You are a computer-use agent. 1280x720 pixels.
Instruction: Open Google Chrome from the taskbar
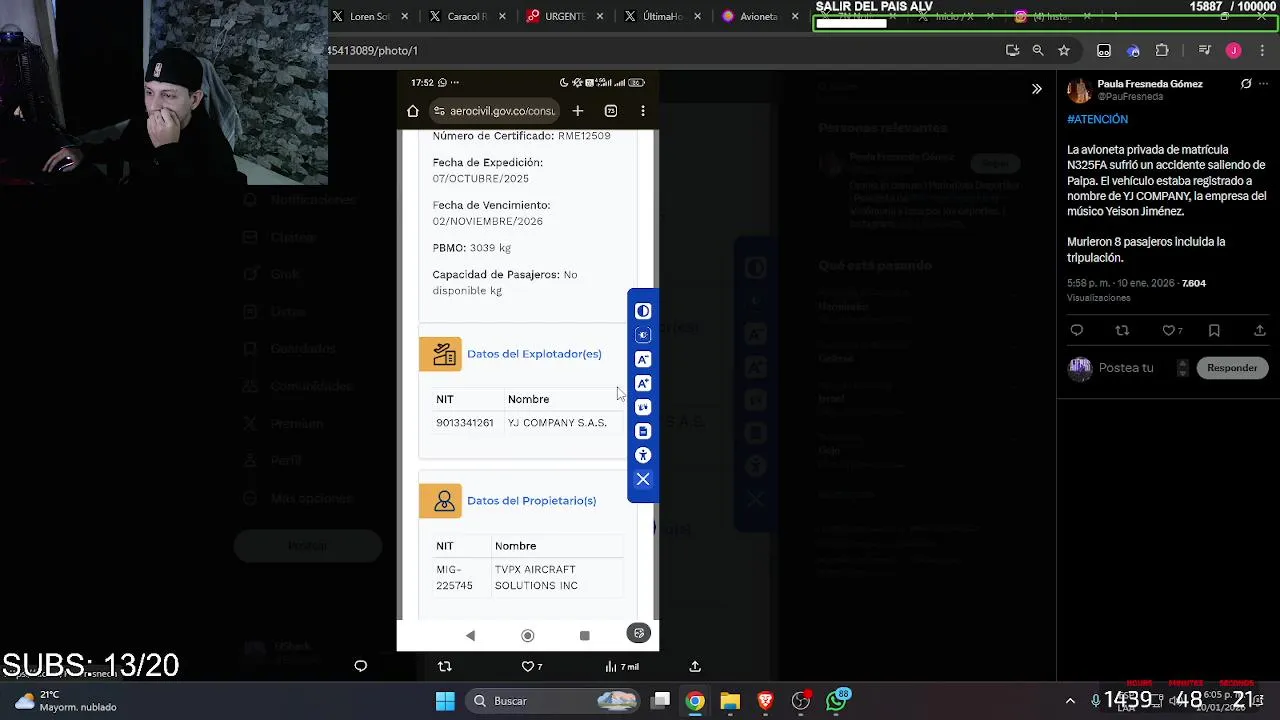(x=695, y=701)
